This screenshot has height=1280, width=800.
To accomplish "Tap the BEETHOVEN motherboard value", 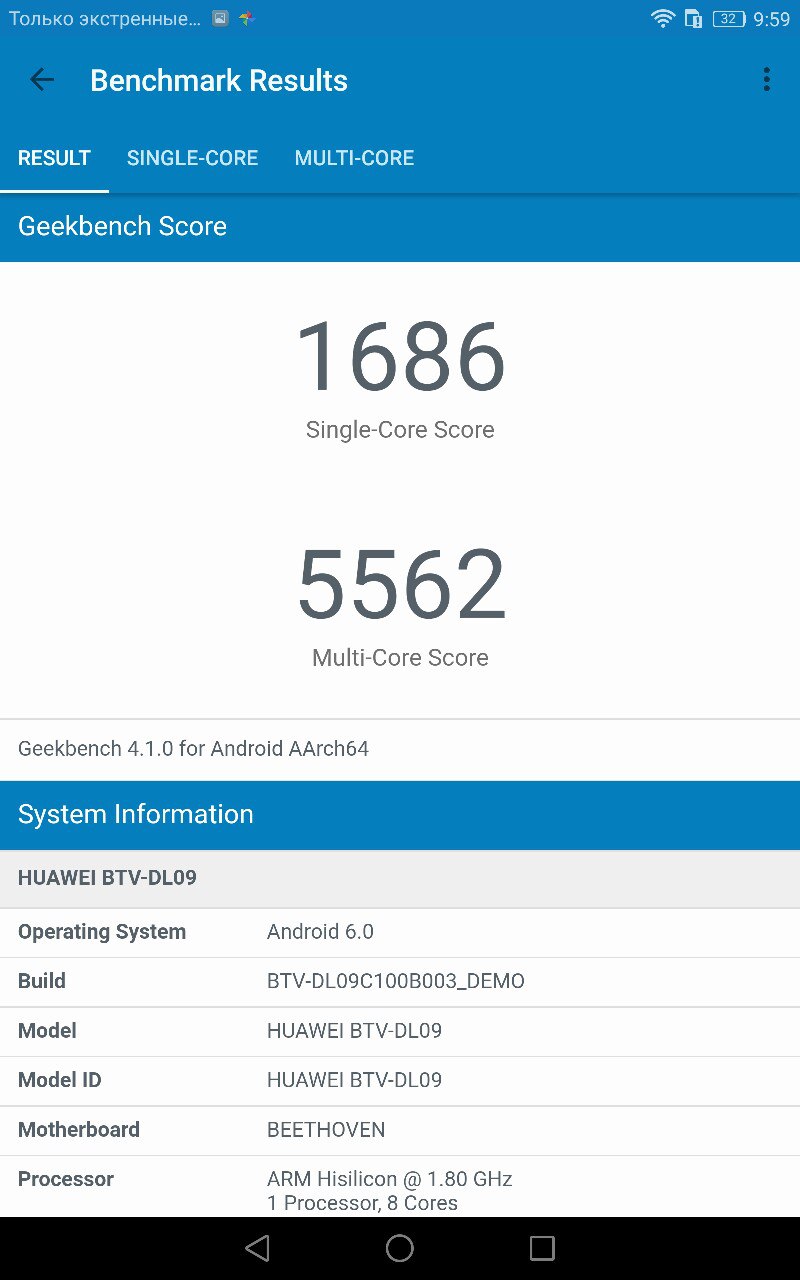I will pos(326,1130).
